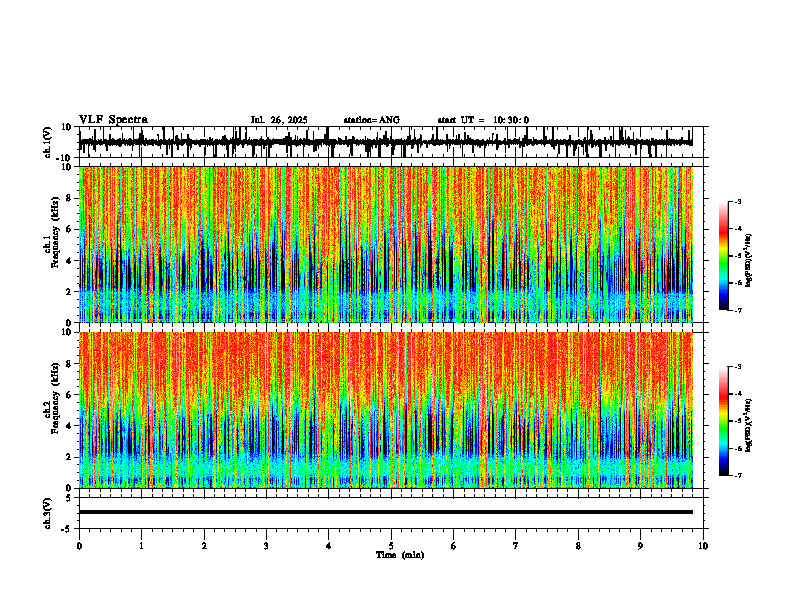Click the flat ch.3 voltage trace line
792x612 pixels.
tap(386, 512)
